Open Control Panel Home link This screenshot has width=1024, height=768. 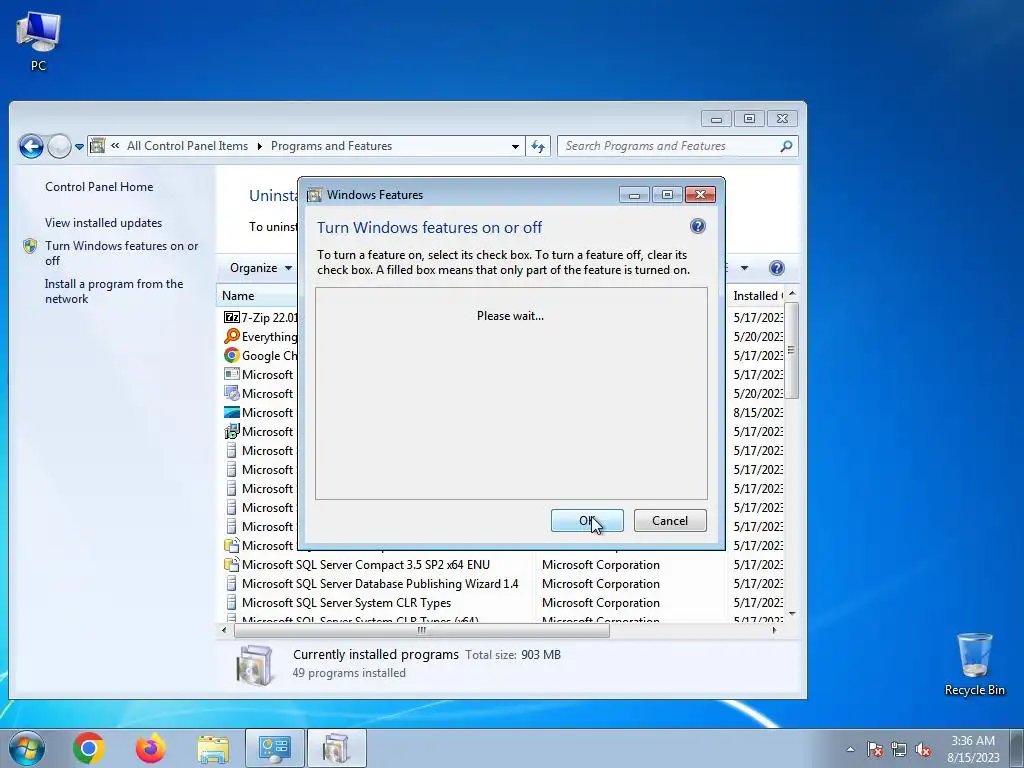pos(99,187)
